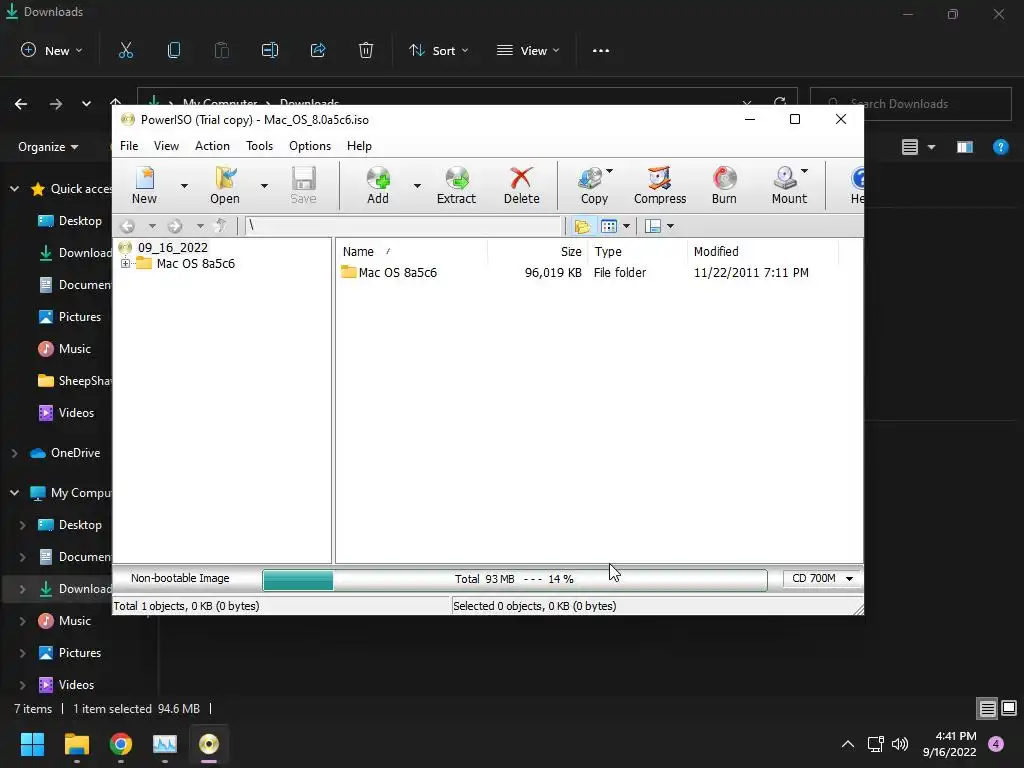This screenshot has height=768, width=1024.
Task: Click the Share icon in Explorer toolbar
Action: 318,50
